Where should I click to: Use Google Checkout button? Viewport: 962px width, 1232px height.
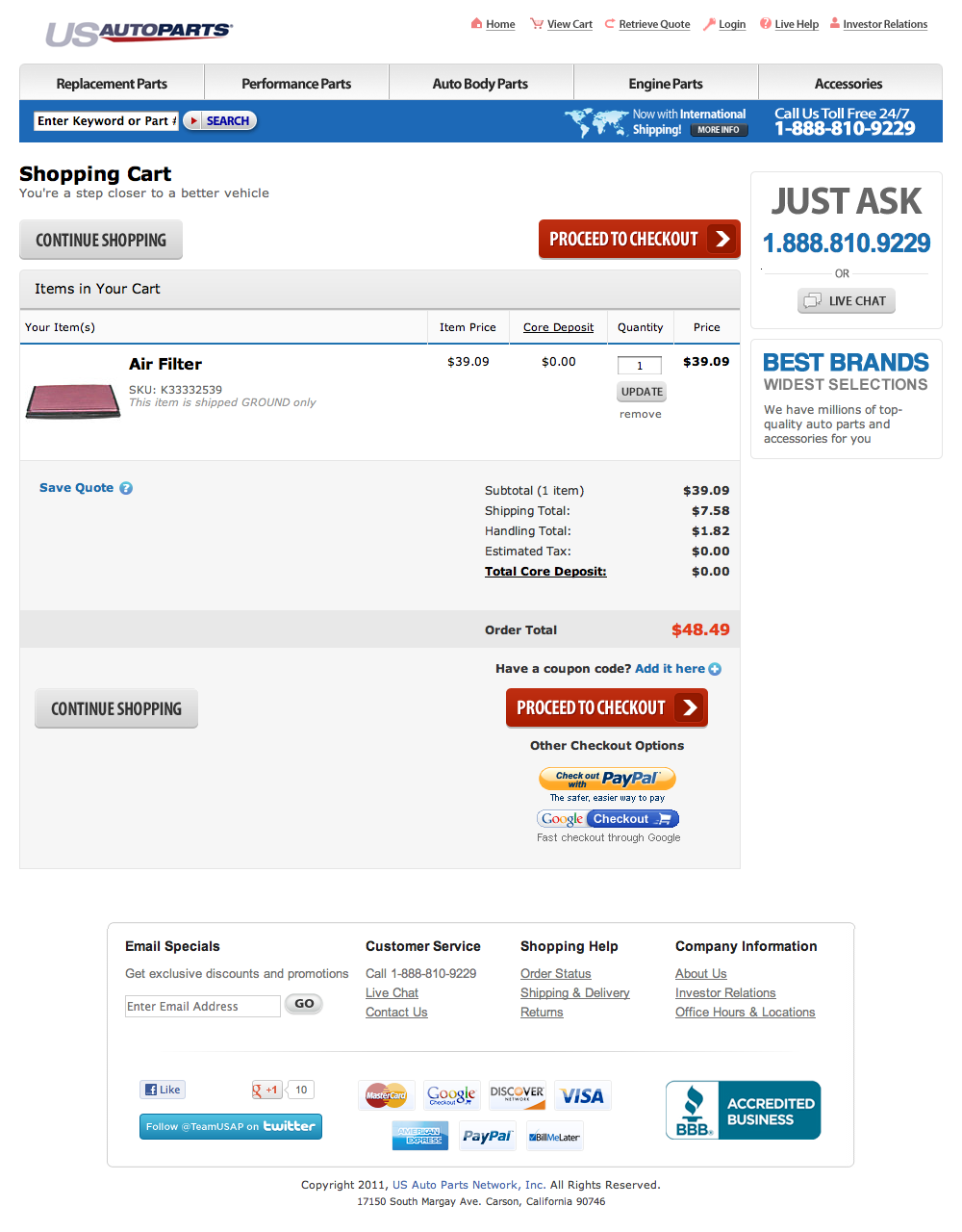[x=608, y=819]
